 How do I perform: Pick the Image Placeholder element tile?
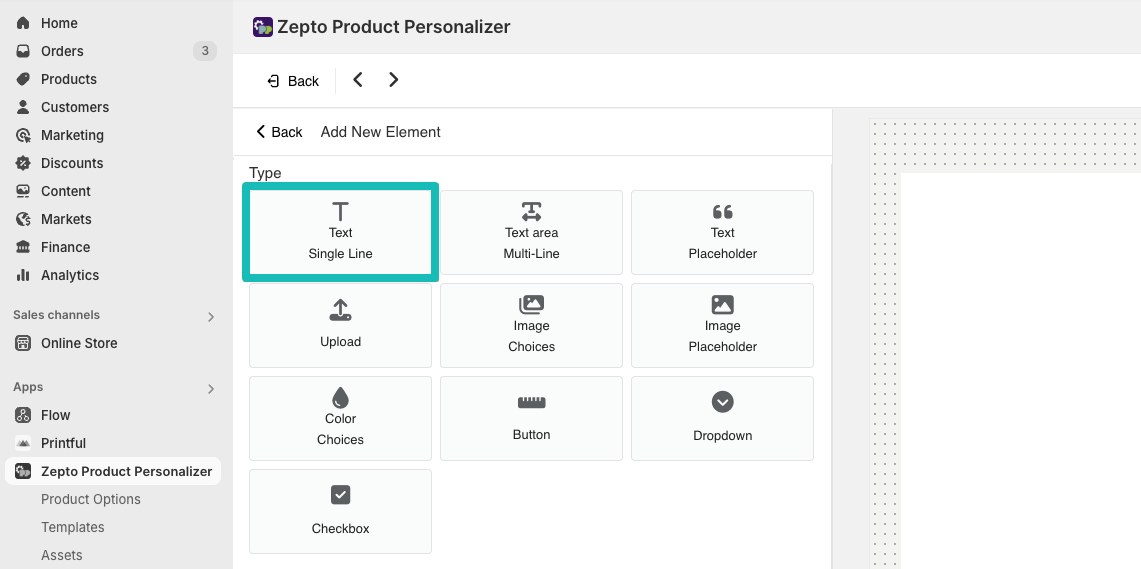[x=723, y=325]
